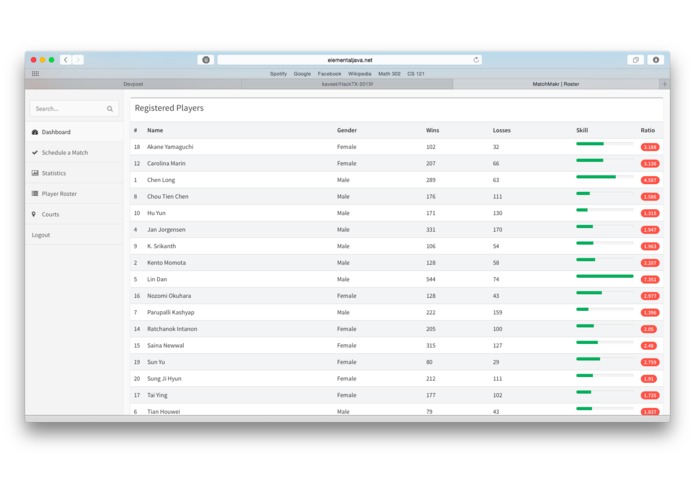Viewport: 695px width, 494px height.
Task: Click the Skill column header
Action: click(582, 130)
